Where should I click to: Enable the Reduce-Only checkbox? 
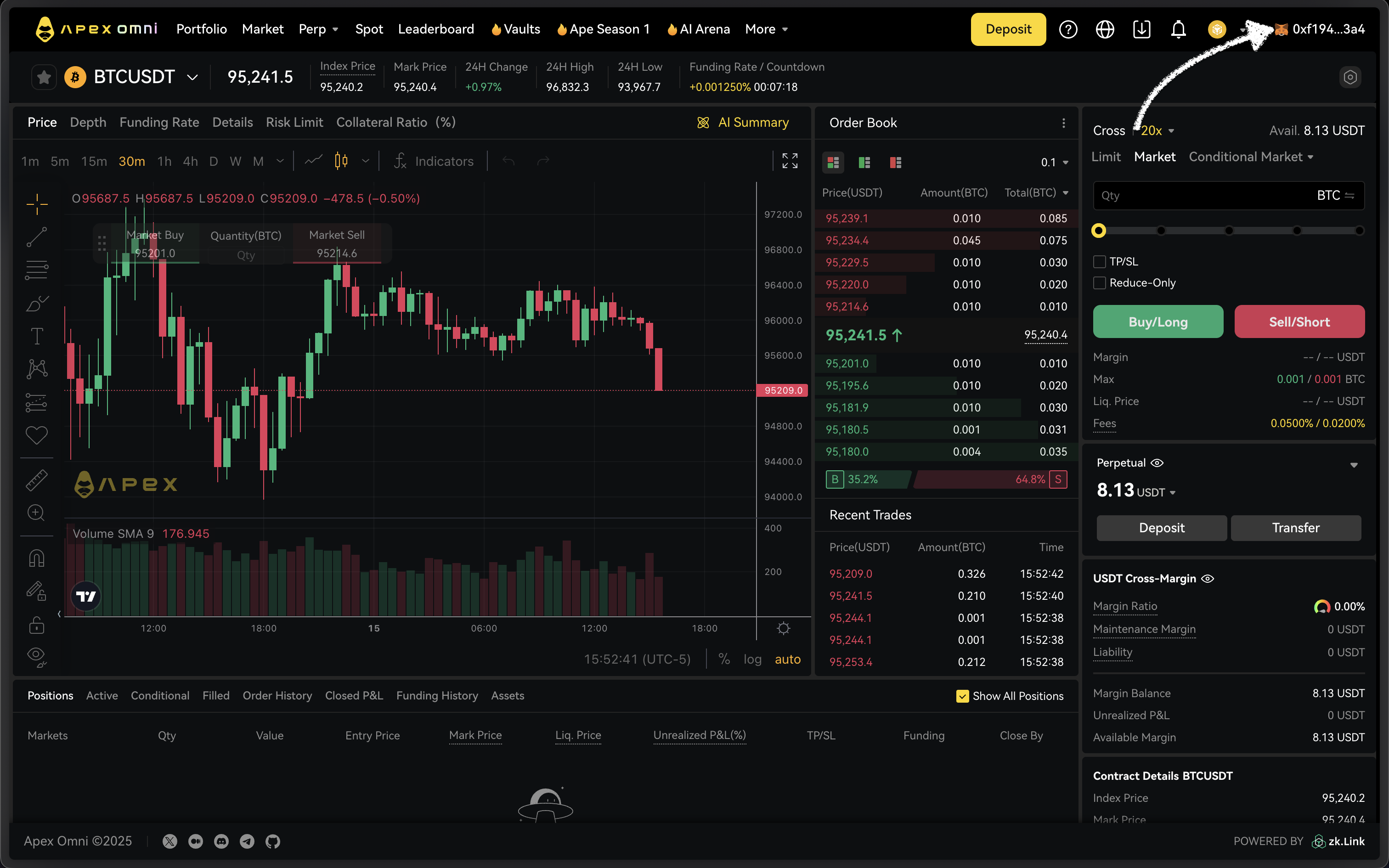click(1100, 283)
